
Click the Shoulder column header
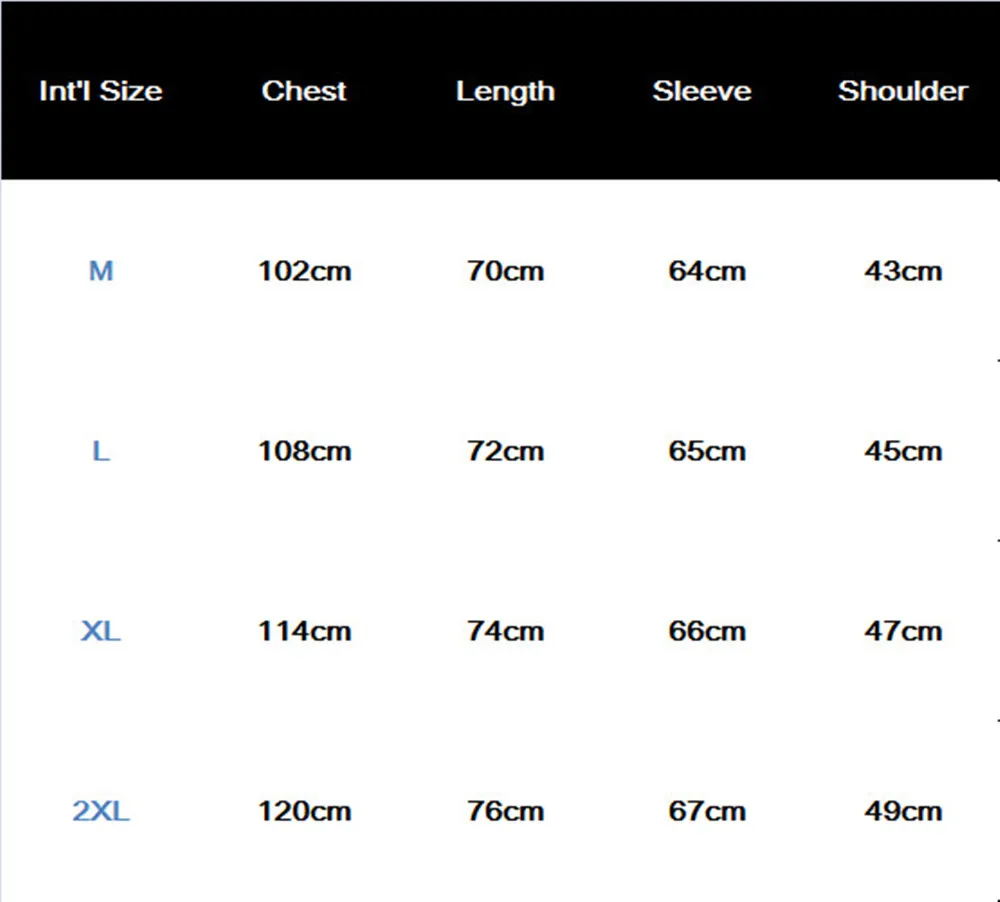(x=903, y=91)
